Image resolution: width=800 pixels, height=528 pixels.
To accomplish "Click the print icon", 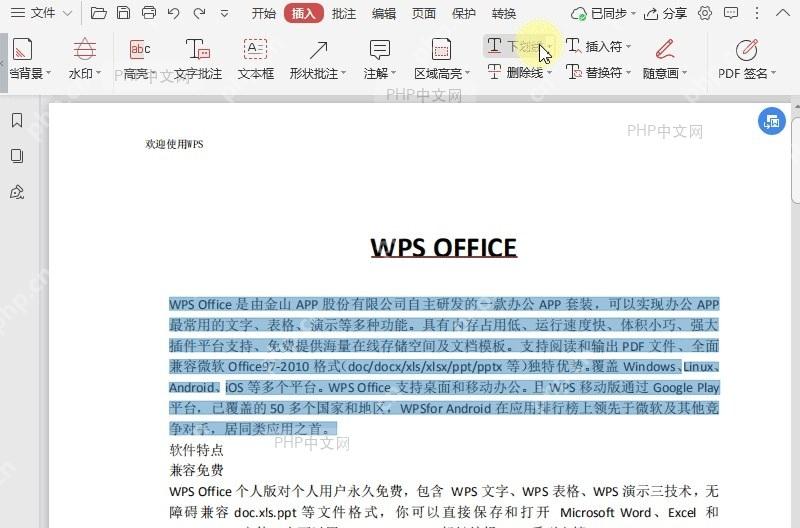I will (x=148, y=13).
